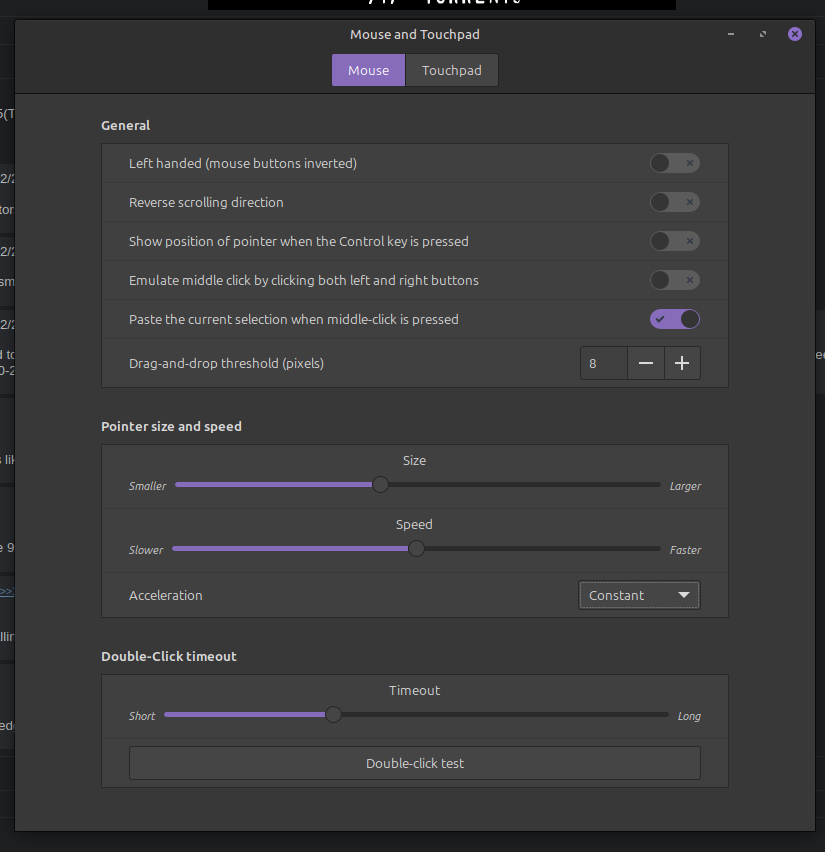
Task: Switch to the Touchpad tab
Action: 452,70
